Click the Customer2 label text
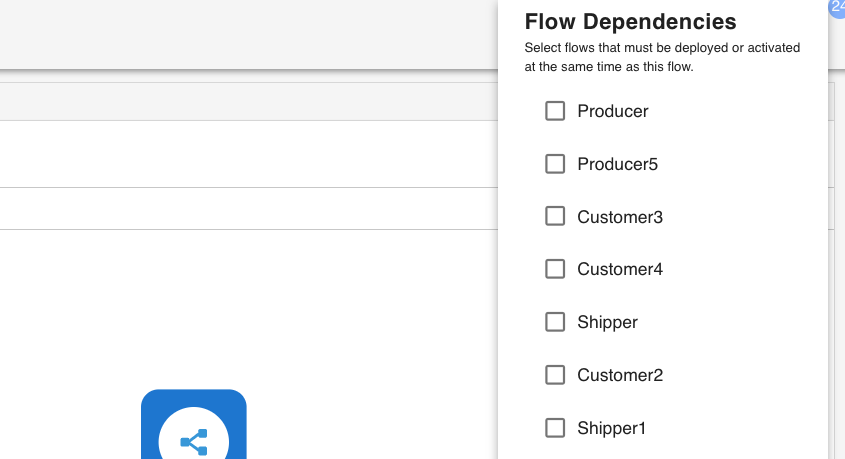 tap(620, 375)
